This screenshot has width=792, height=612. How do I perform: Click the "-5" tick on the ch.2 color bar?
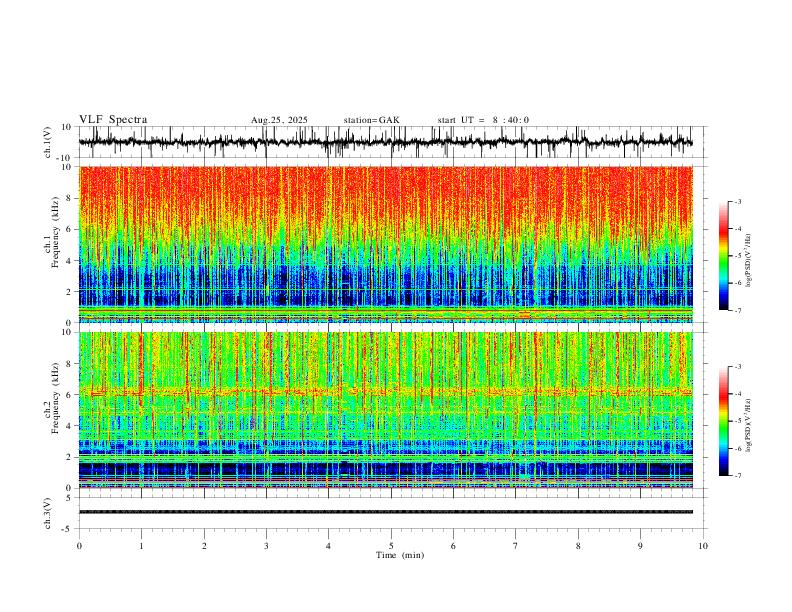click(x=737, y=421)
